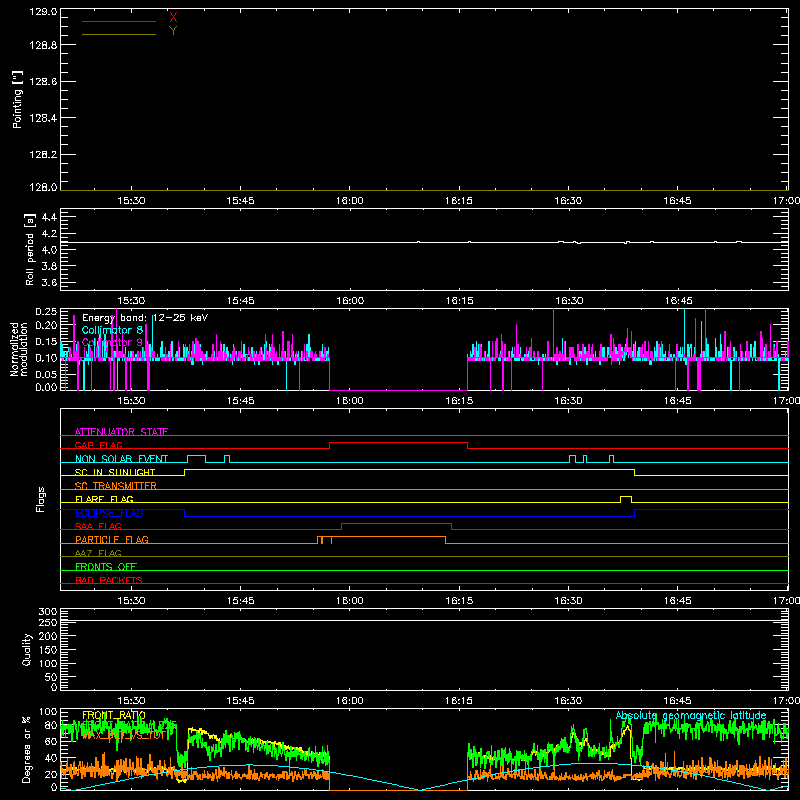Click the red X legend line sample
800x800 pixels.
tap(119, 21)
